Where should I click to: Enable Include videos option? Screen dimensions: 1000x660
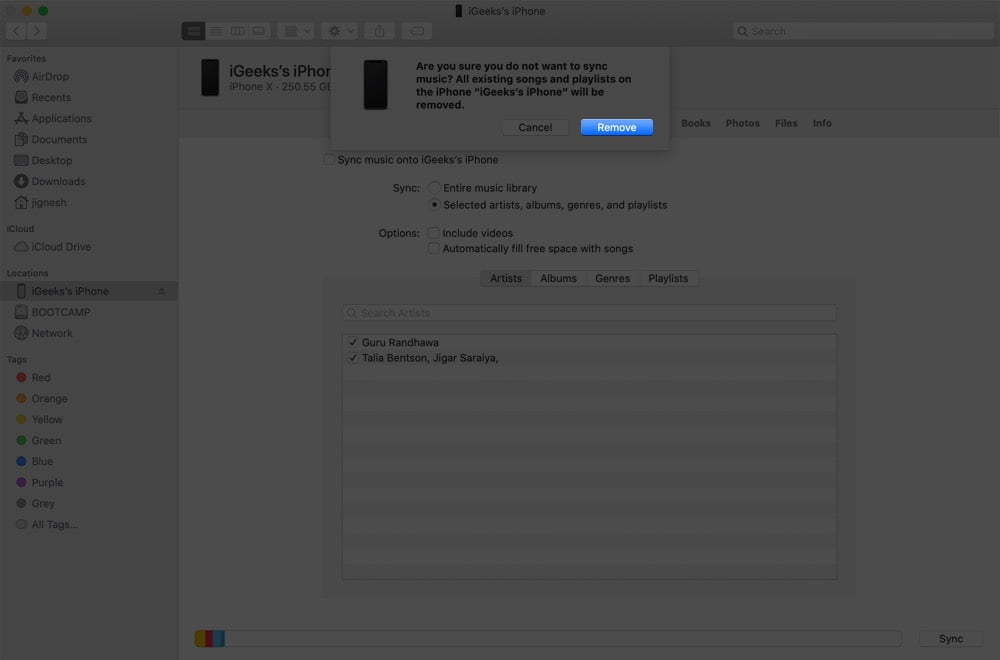tap(433, 233)
